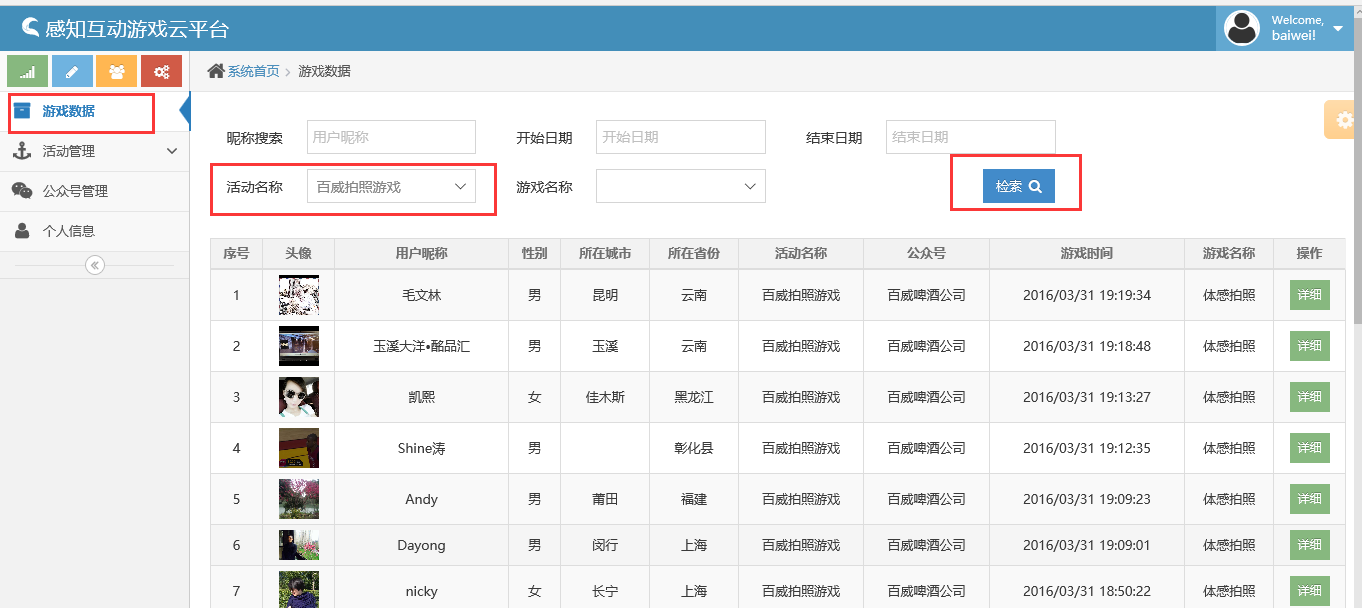Click the 感知互动游戏云平台 title
This screenshot has height=608, width=1362.
tap(137, 28)
